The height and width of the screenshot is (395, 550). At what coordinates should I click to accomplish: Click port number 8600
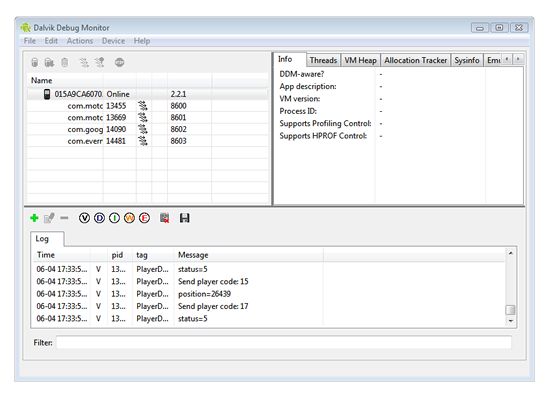pos(178,106)
